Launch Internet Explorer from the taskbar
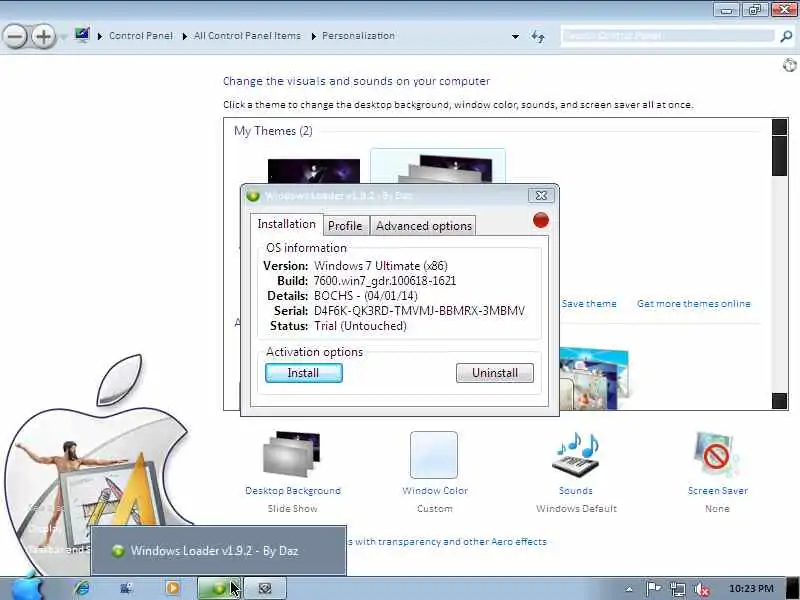Viewport: 800px width, 600px height. [82, 589]
